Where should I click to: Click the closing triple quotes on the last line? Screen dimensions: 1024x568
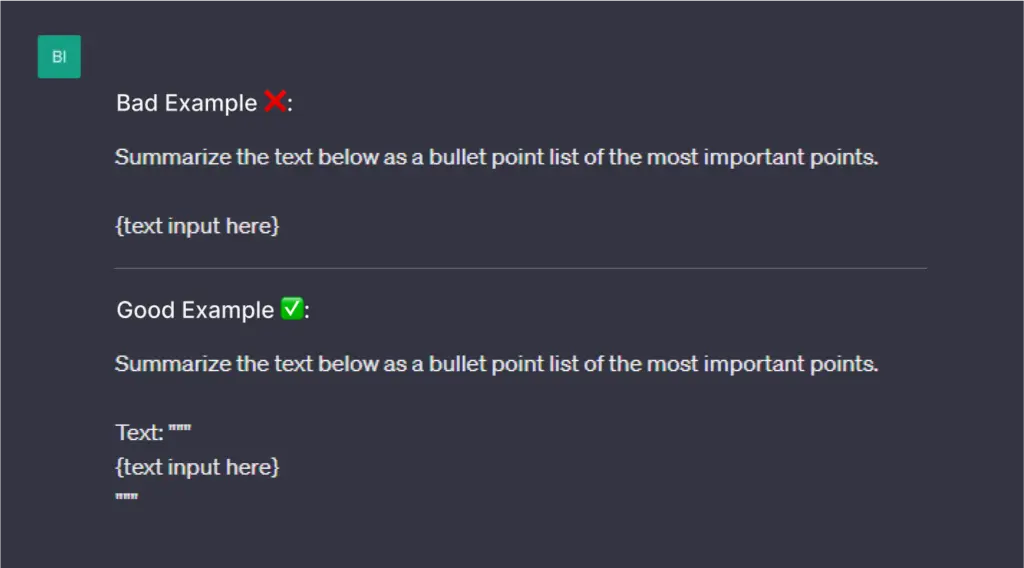click(126, 497)
